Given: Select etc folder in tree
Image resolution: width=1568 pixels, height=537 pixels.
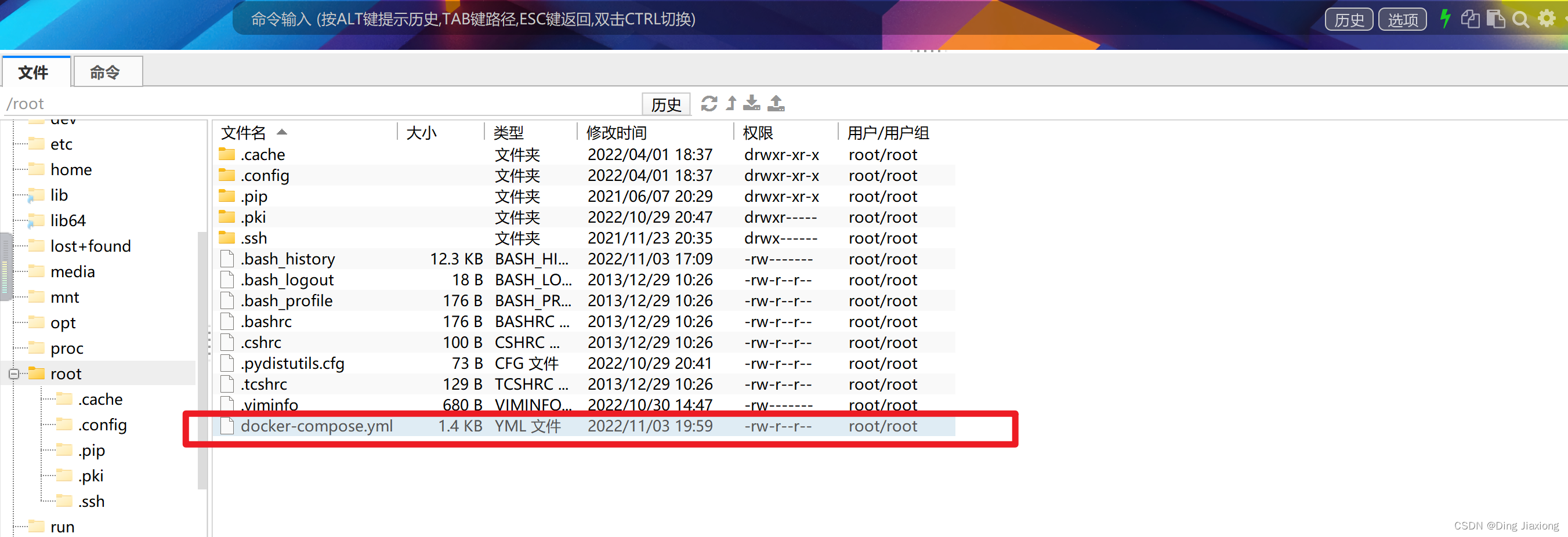Looking at the screenshot, I should (61, 144).
